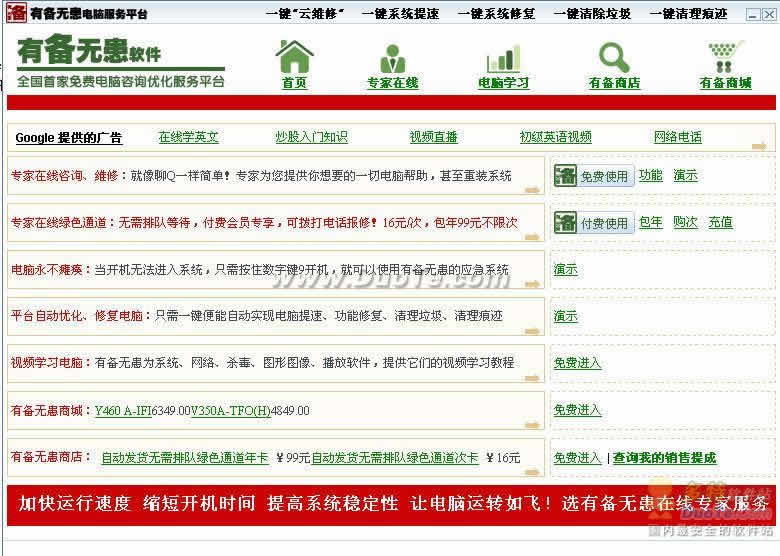Click the 免费使用 button
This screenshot has height=556, width=780.
coord(594,176)
